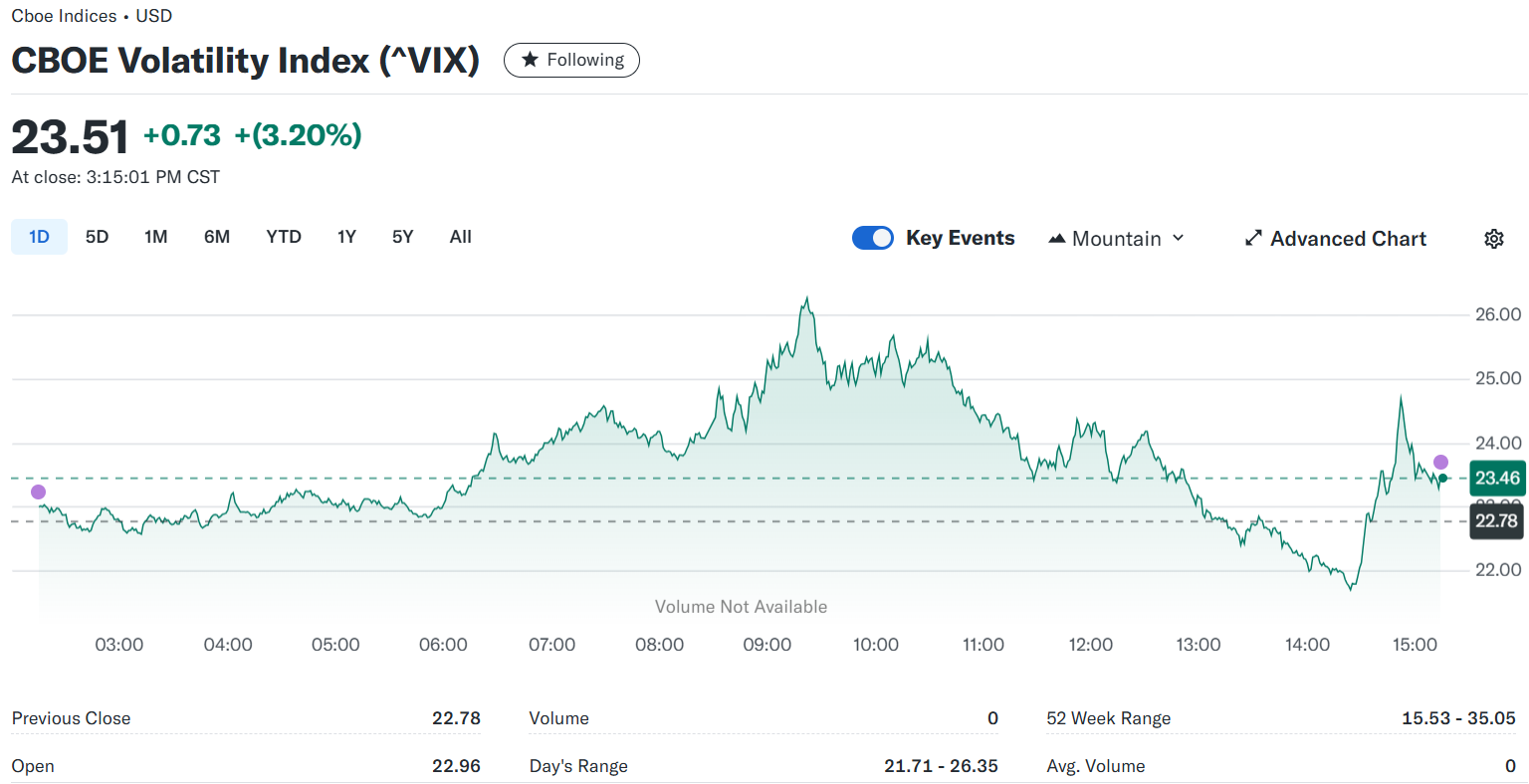The width and height of the screenshot is (1529, 784).
Task: Click the +(3.20%) percent change text
Action: (x=298, y=134)
